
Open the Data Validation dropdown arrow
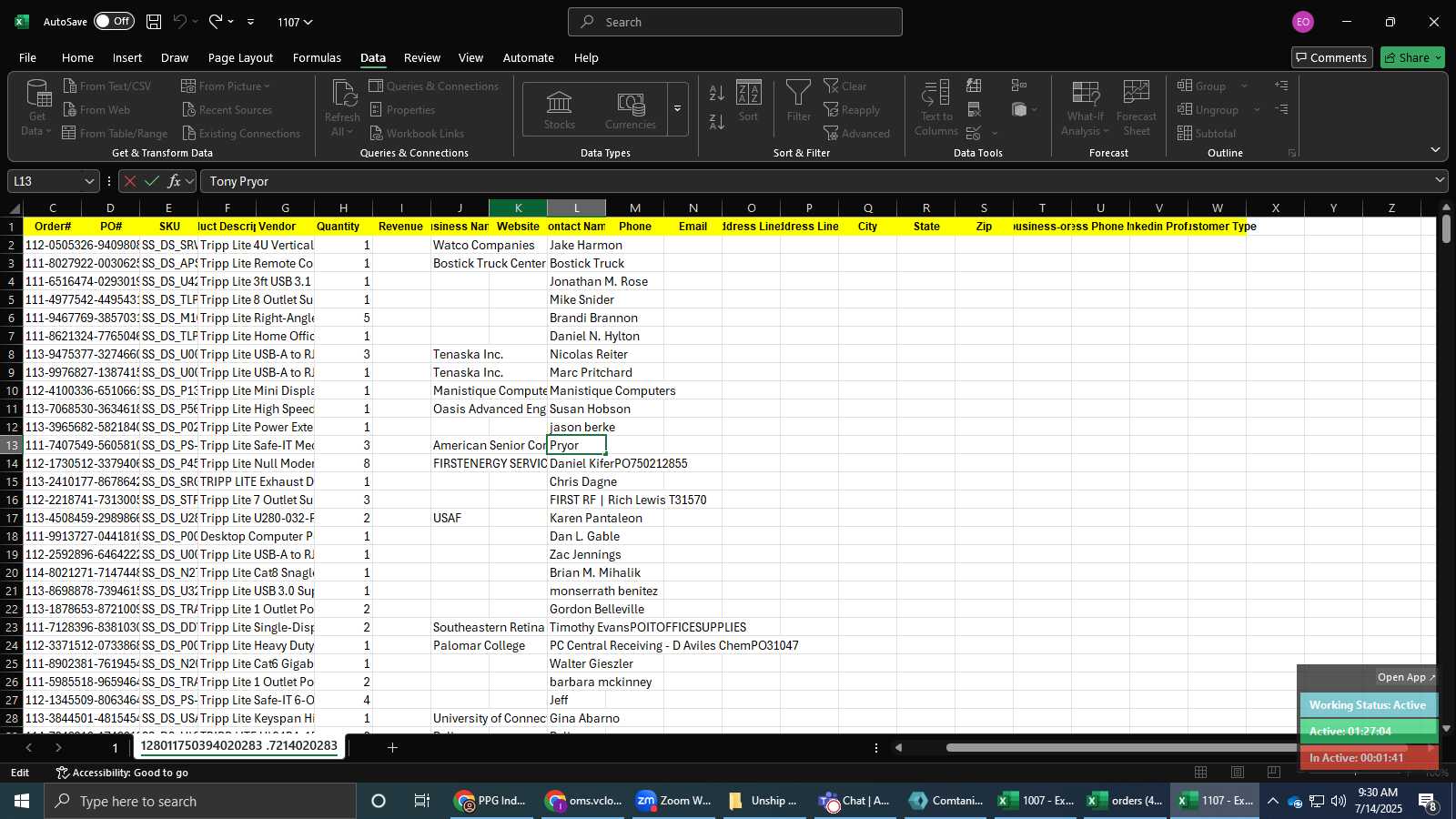click(x=995, y=134)
